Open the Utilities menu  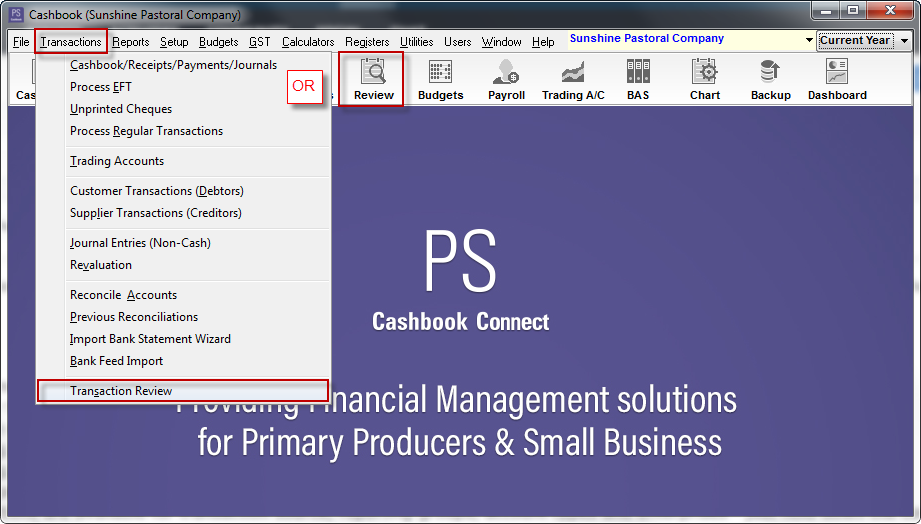tap(416, 42)
